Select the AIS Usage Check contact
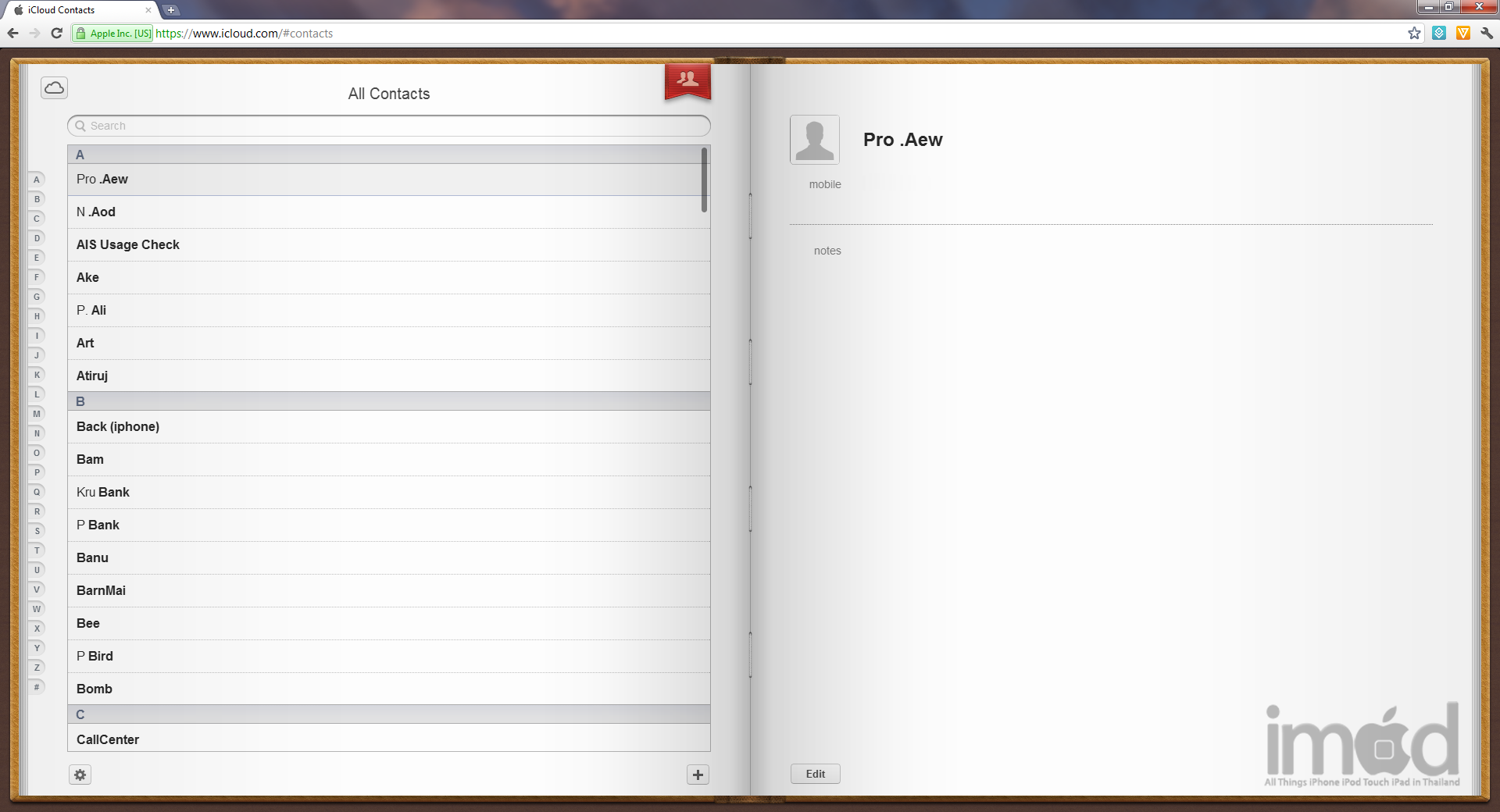The image size is (1500, 812). [128, 244]
